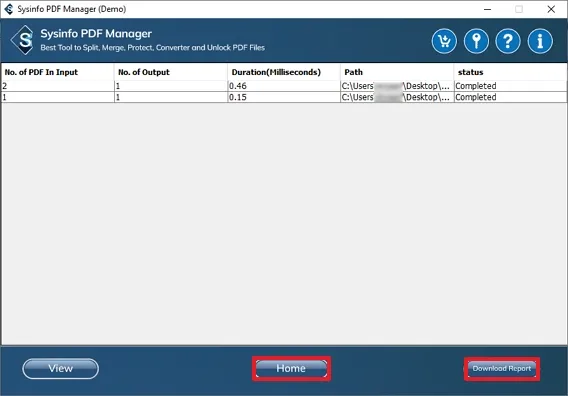The image size is (568, 396).
Task: Select the No. of PDF In Input column header
Action: click(58, 72)
